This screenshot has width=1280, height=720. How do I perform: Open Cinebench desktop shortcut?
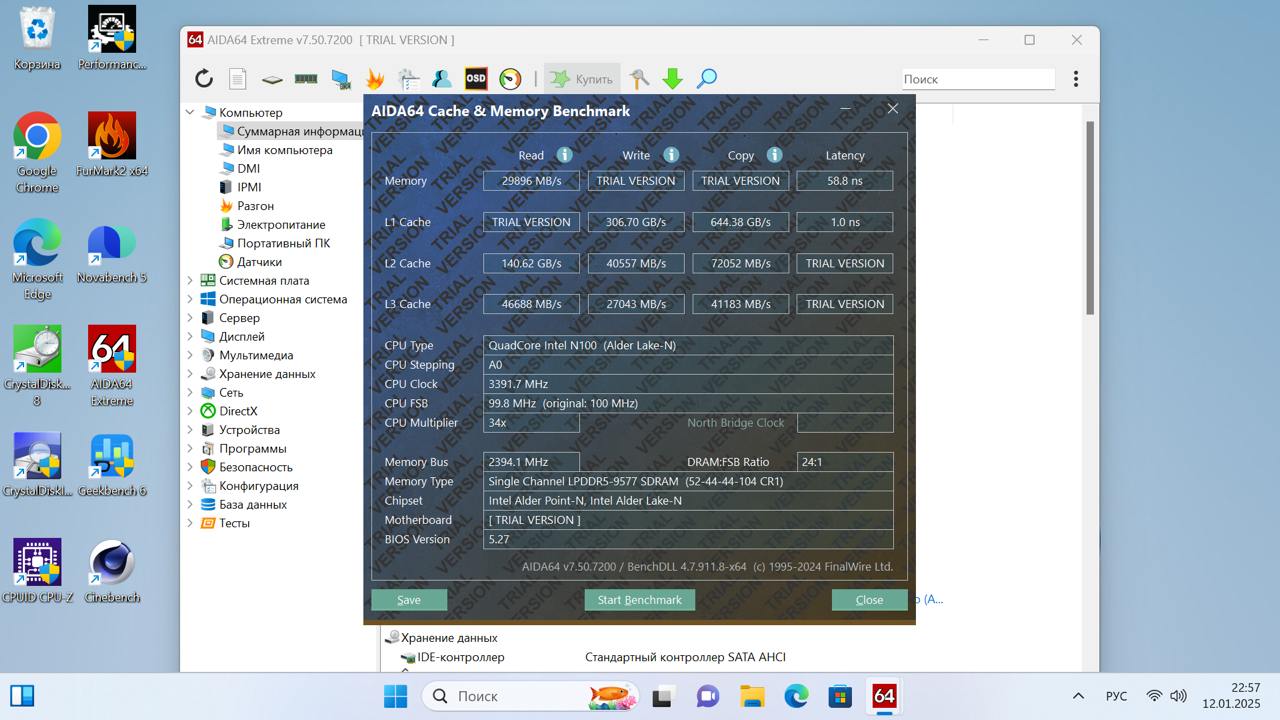[112, 571]
